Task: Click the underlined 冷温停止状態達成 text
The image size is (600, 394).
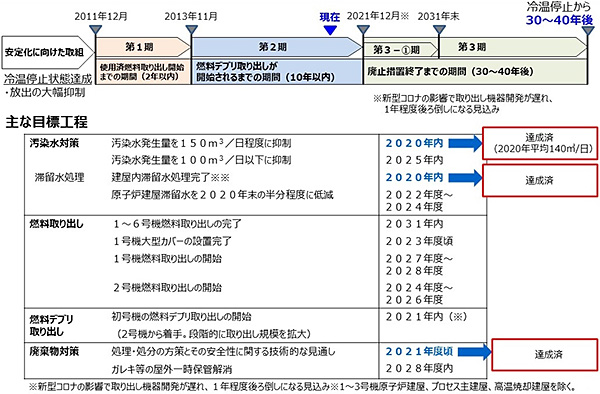Action: coord(48,79)
